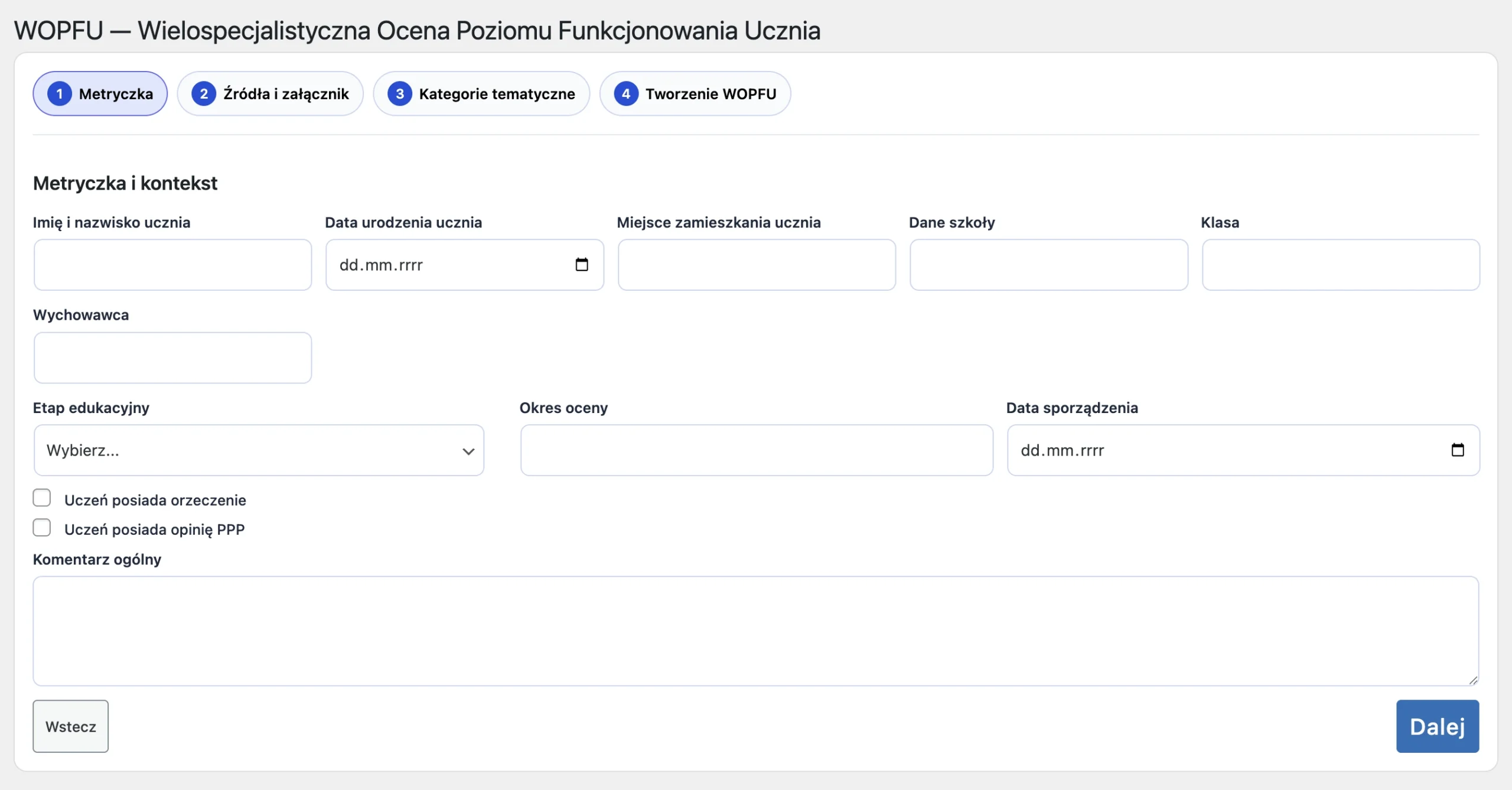Click step 2 number circle
Screen dimensions: 1512x790
tap(203, 94)
